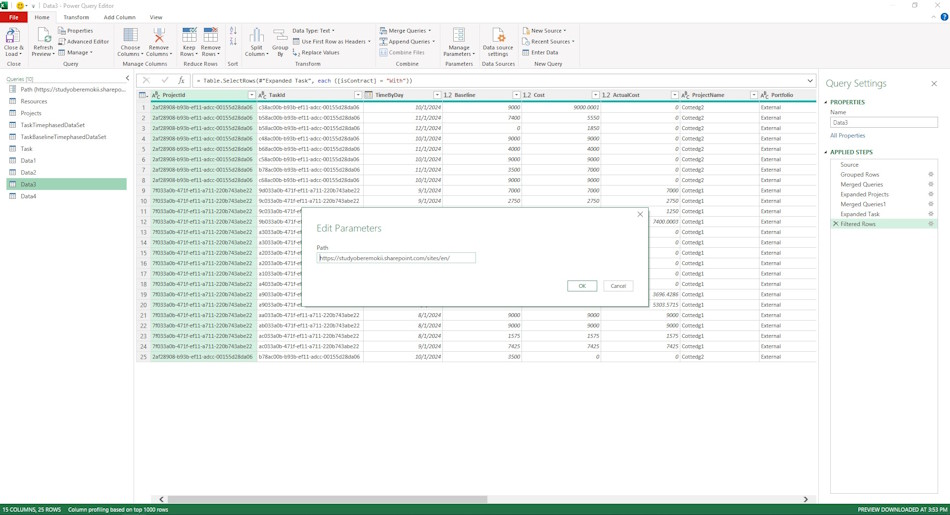The height and width of the screenshot is (515, 950).
Task: Delete the Filtered Rows step
Action: coord(835,224)
